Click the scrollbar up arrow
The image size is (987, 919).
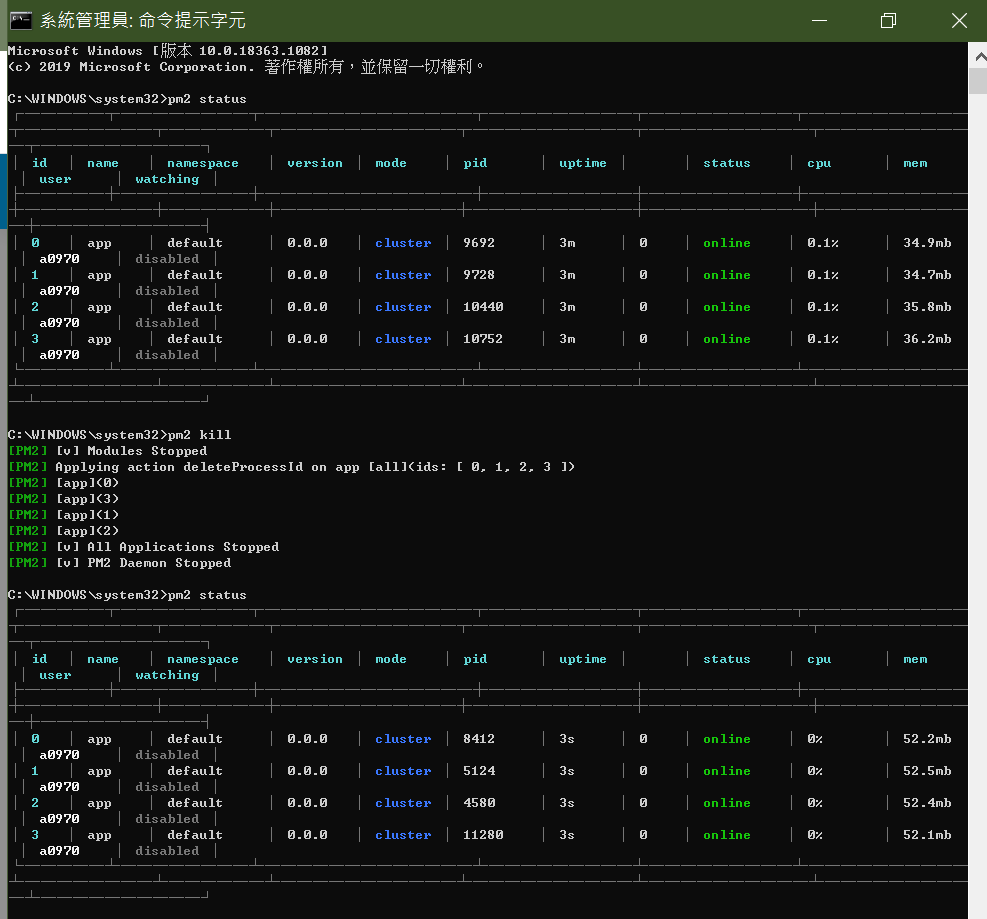tap(979, 57)
